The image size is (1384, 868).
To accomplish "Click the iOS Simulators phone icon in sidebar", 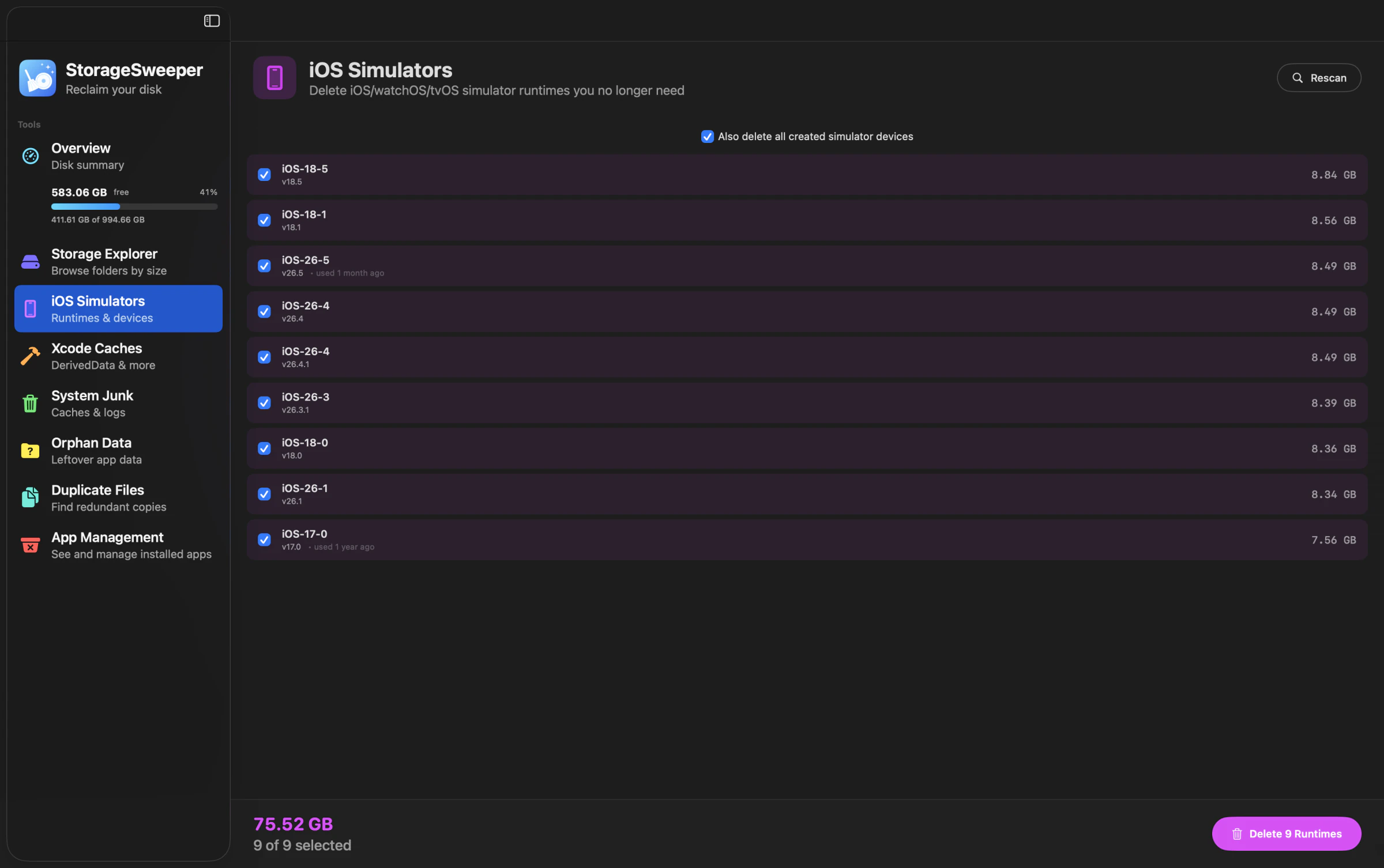I will (x=31, y=309).
